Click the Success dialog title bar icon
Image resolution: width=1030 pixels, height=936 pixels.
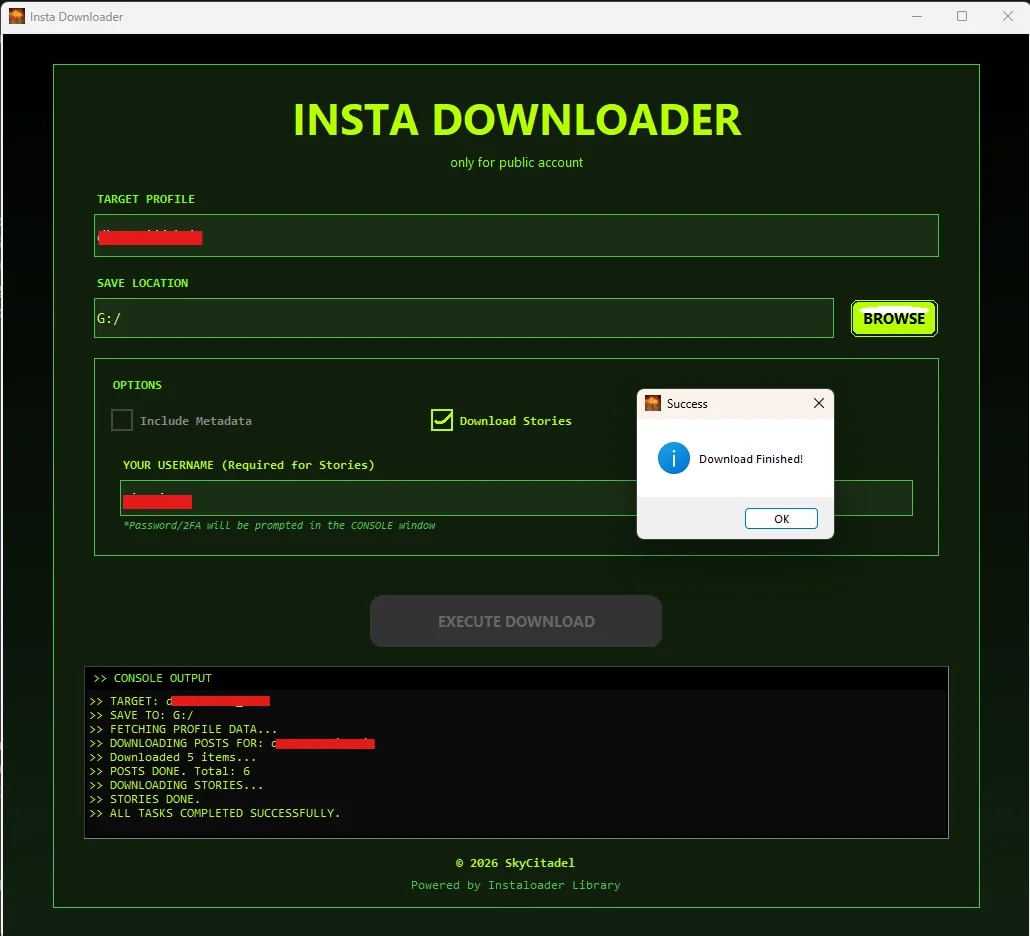[655, 403]
